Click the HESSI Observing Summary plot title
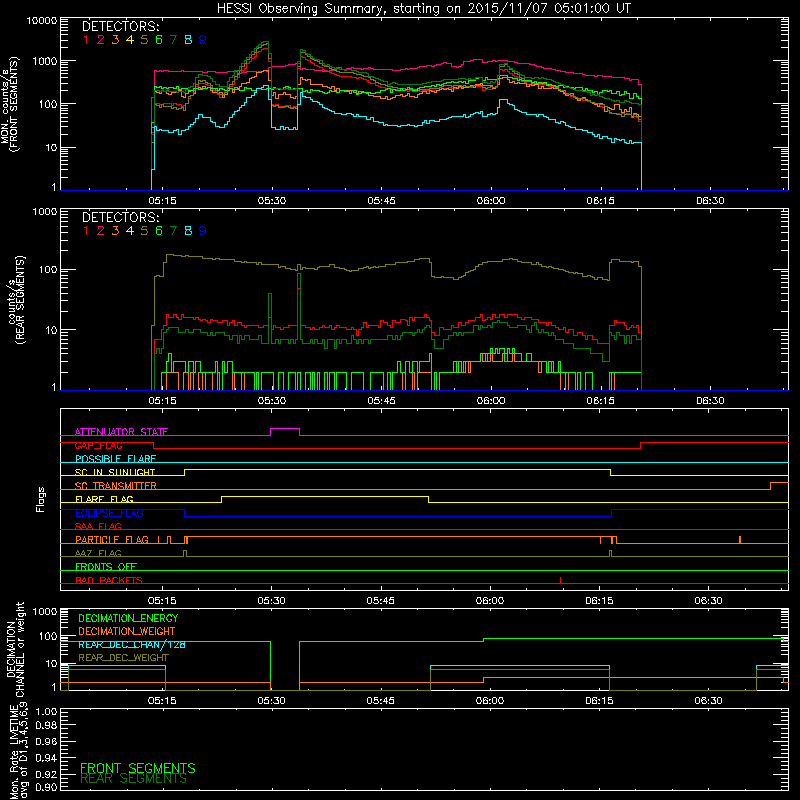800x800 pixels. [x=423, y=8]
